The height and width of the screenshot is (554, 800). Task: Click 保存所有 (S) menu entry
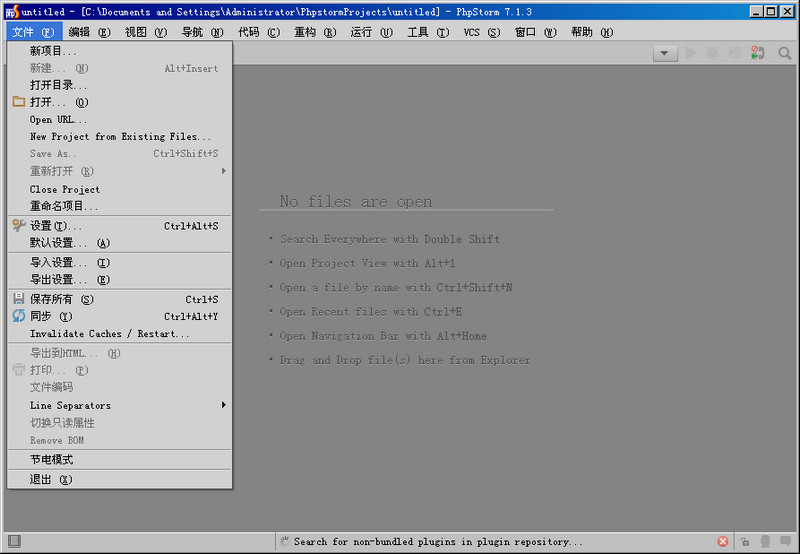tap(120, 299)
